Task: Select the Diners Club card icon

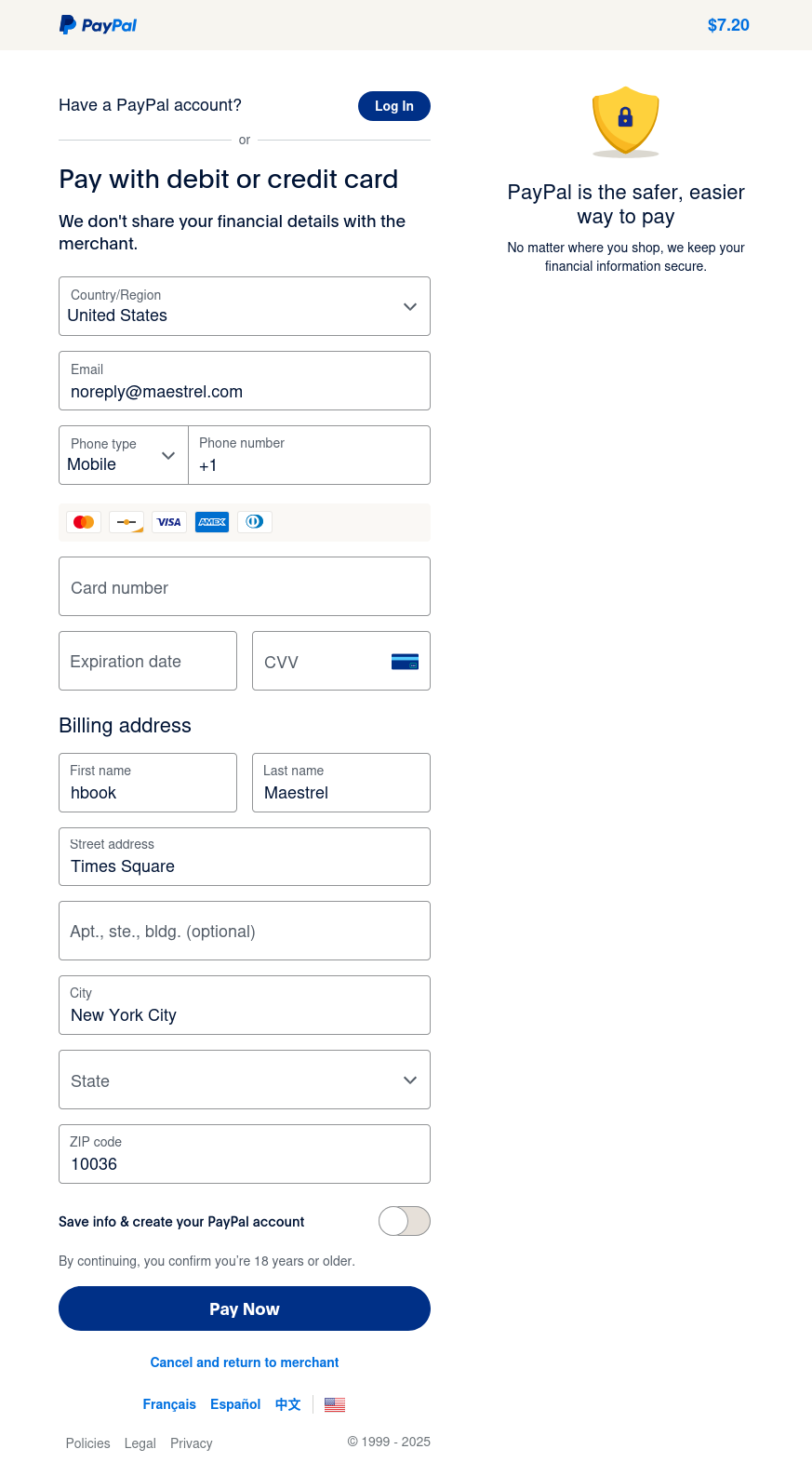Action: pyautogui.click(x=254, y=522)
